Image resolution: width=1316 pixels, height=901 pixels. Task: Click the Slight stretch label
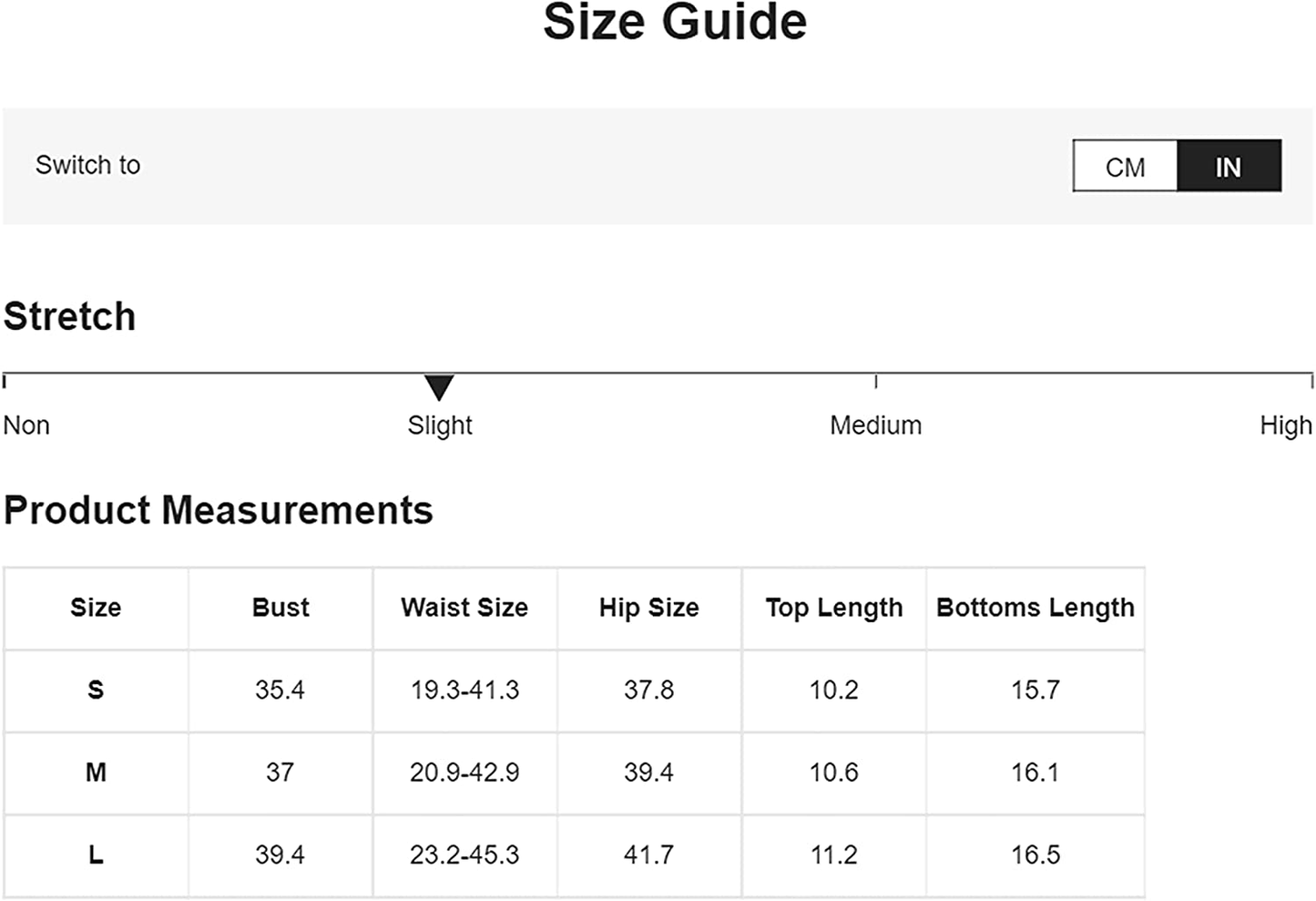click(440, 425)
